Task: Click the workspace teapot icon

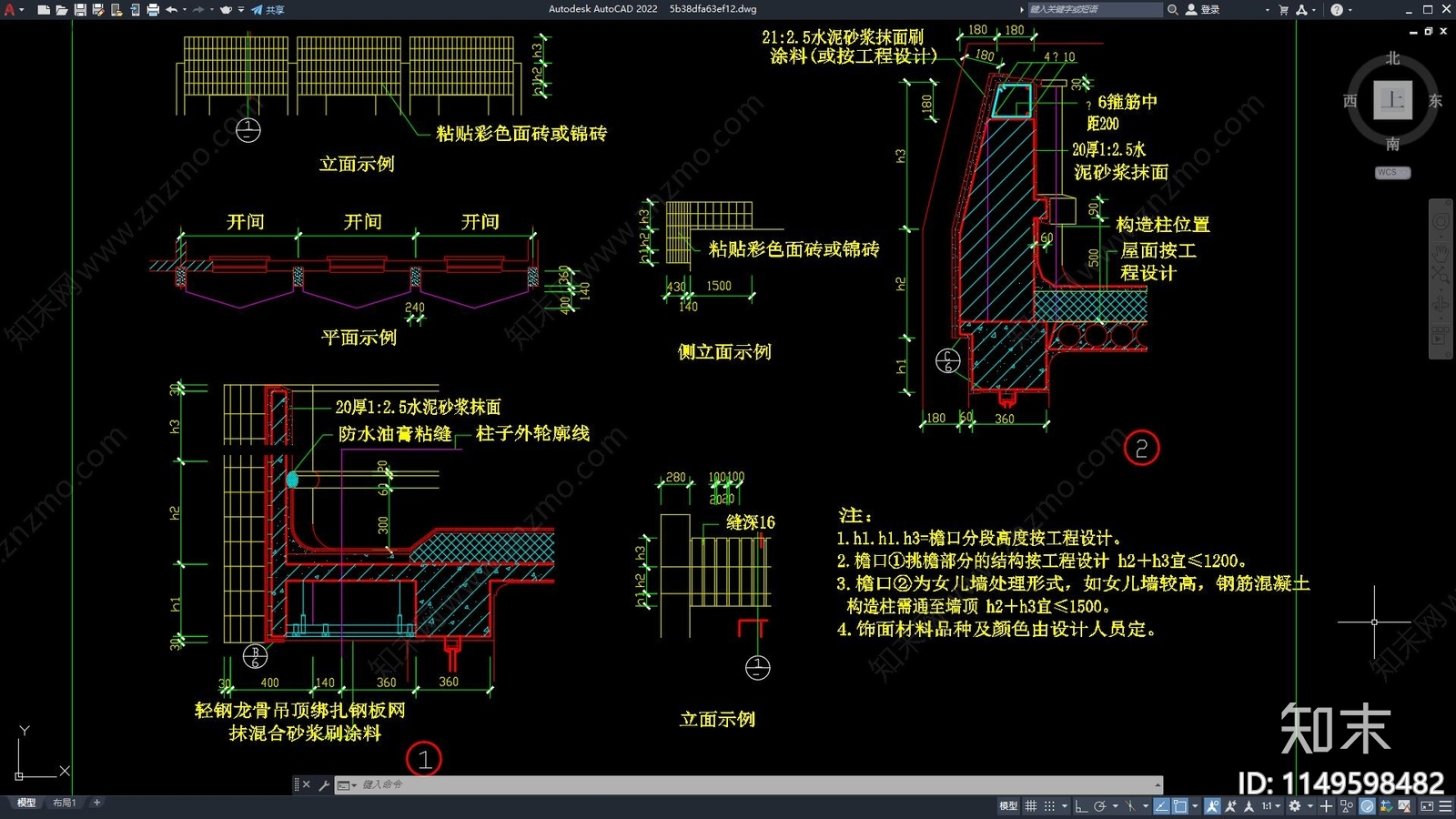Action: point(226,9)
